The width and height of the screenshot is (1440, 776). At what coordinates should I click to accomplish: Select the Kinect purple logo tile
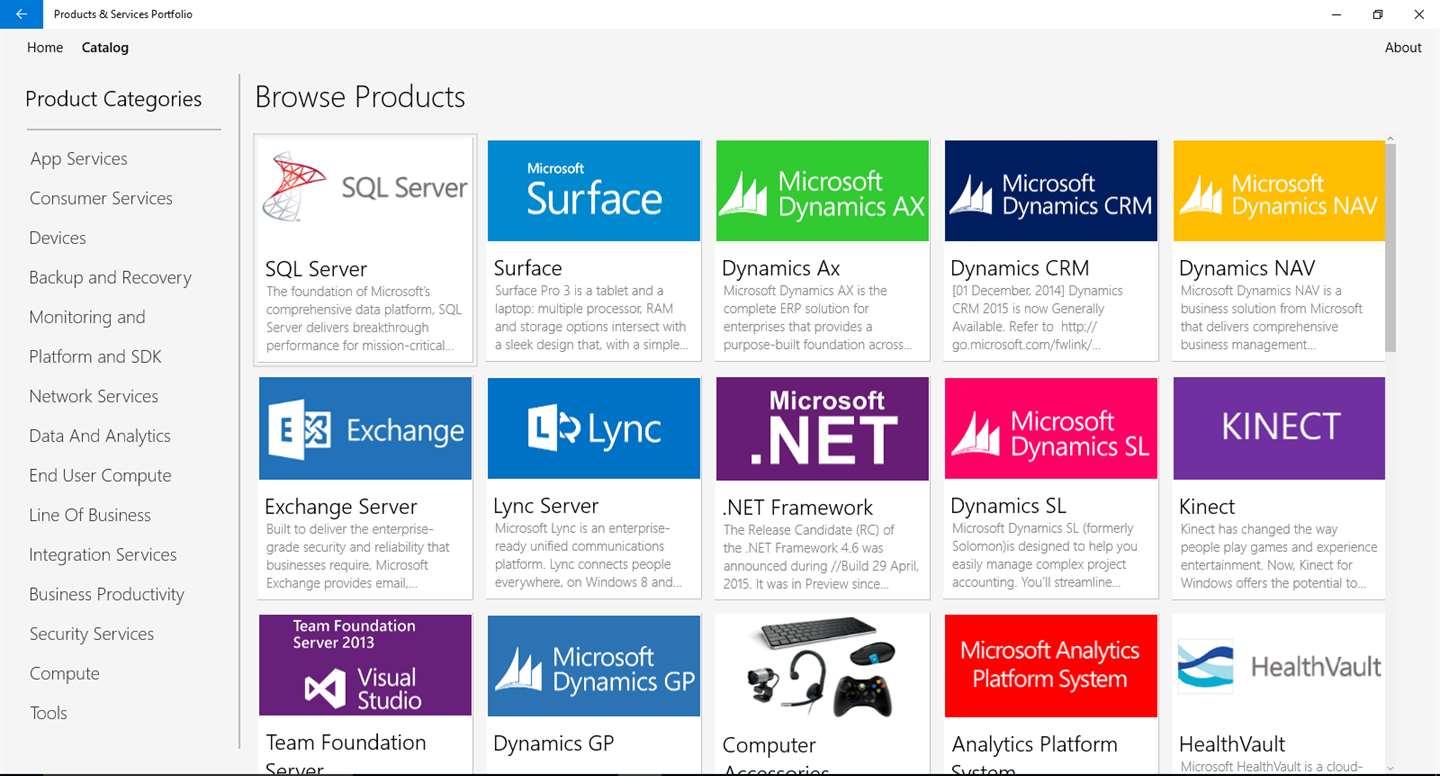1279,429
